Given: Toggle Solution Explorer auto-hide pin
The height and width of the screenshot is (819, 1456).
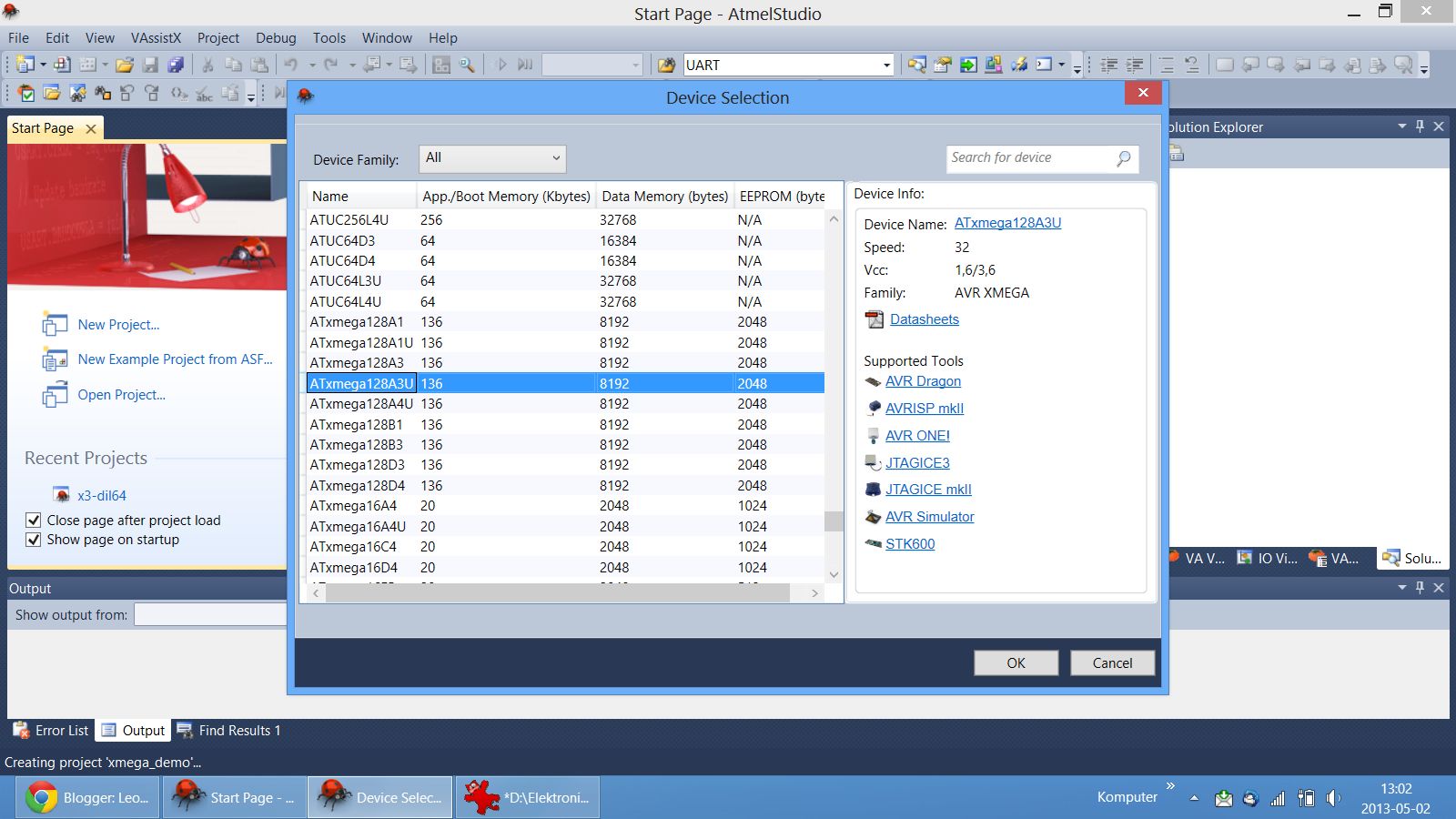Looking at the screenshot, I should 1420,126.
